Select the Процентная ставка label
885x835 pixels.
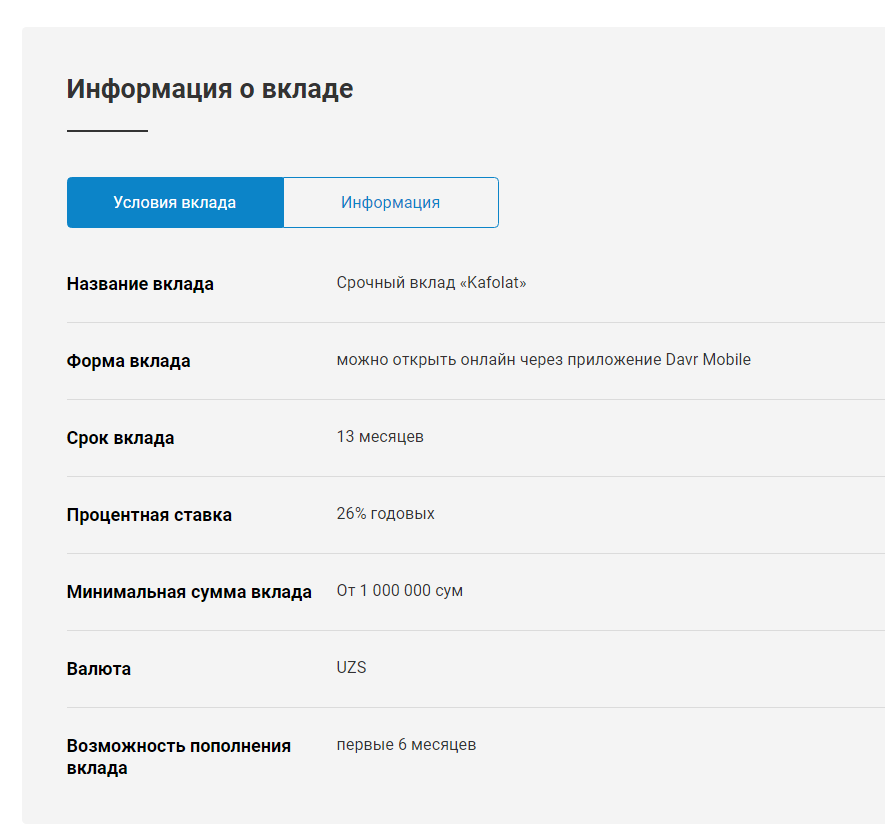tap(149, 515)
